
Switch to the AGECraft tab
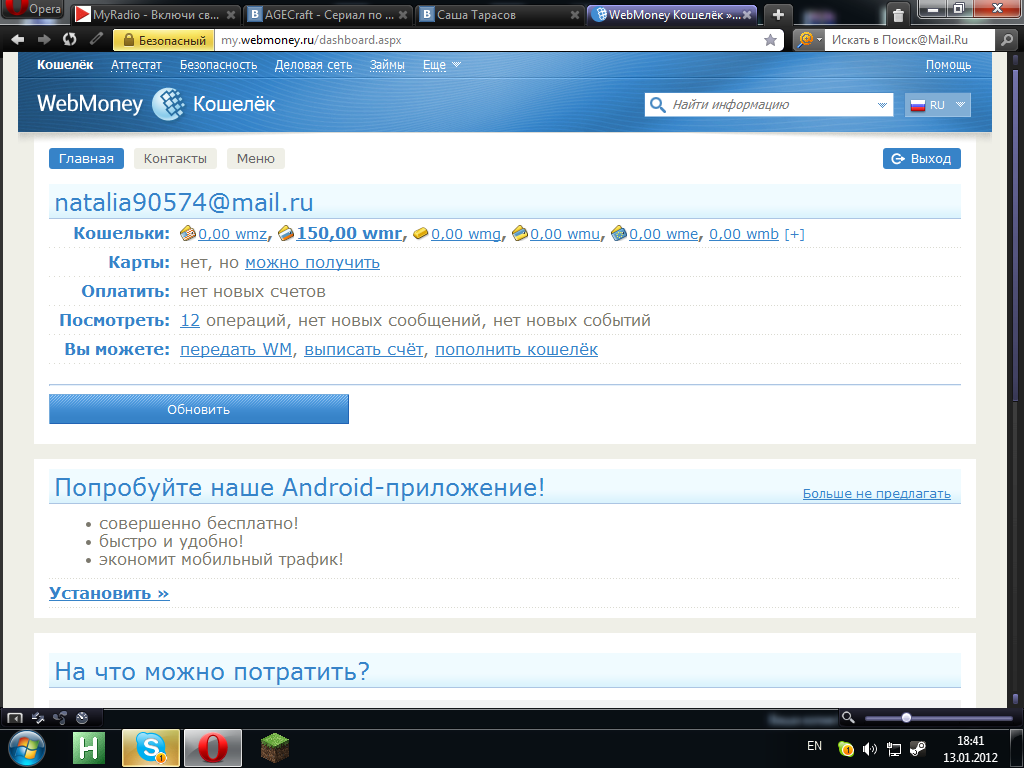[x=328, y=14]
